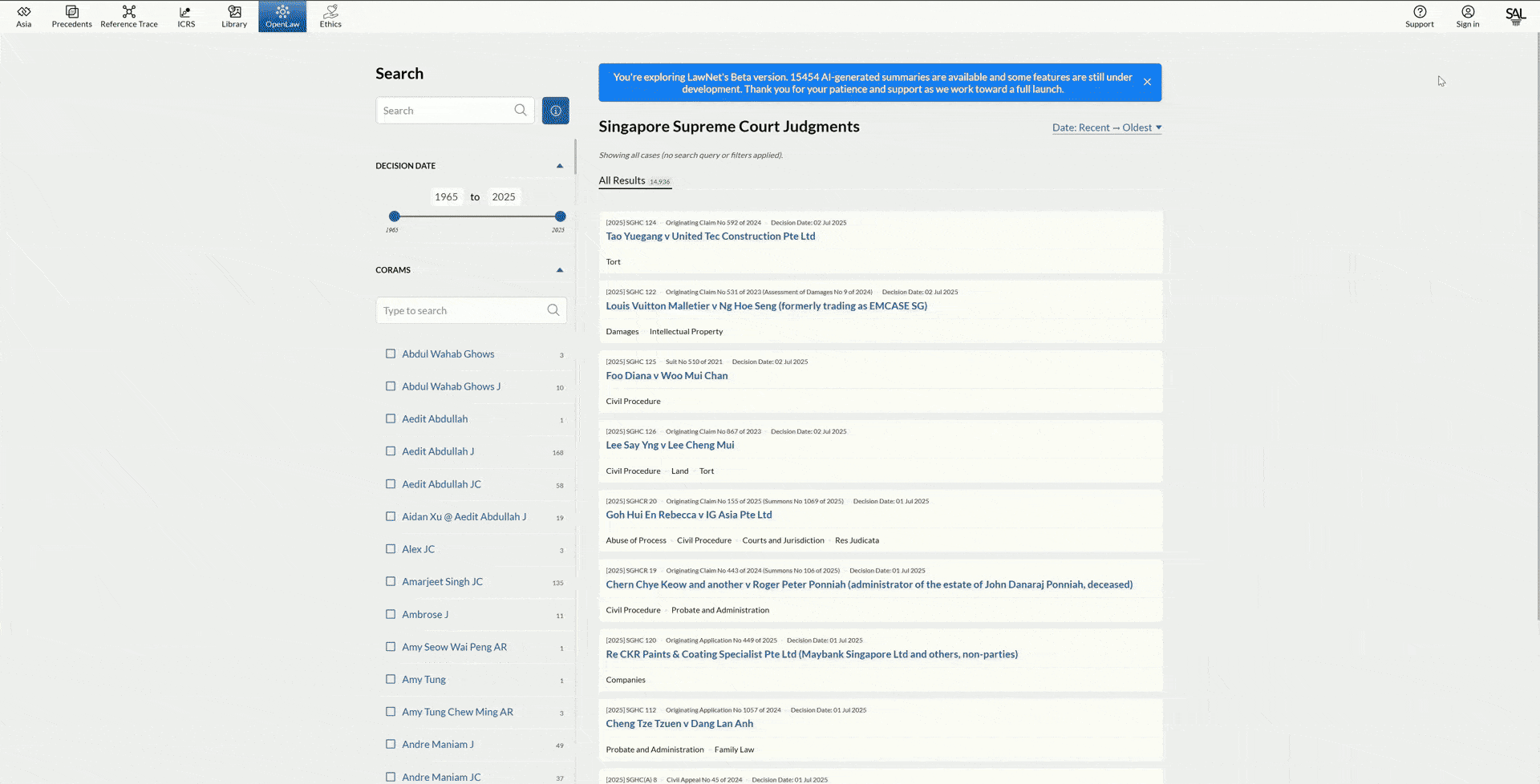Click the Damages tag

point(622,332)
